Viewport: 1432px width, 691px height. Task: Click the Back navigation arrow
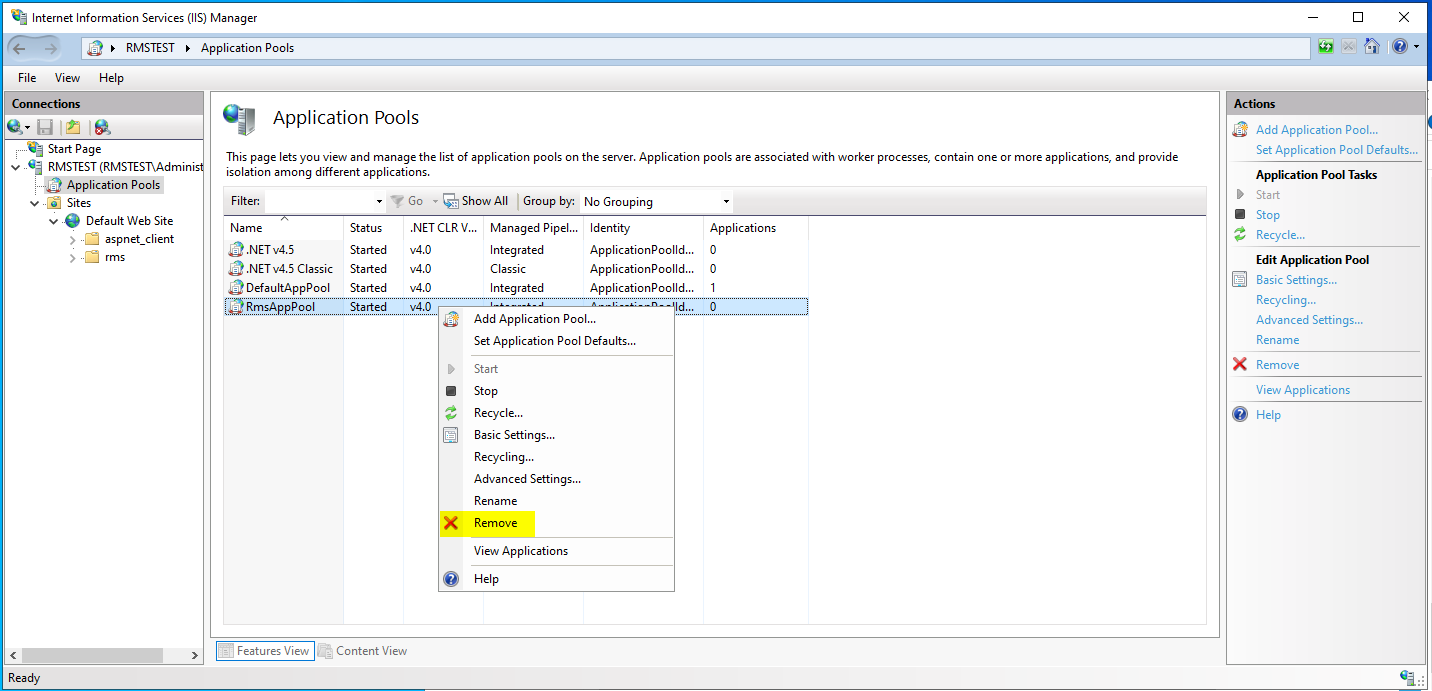[20, 47]
